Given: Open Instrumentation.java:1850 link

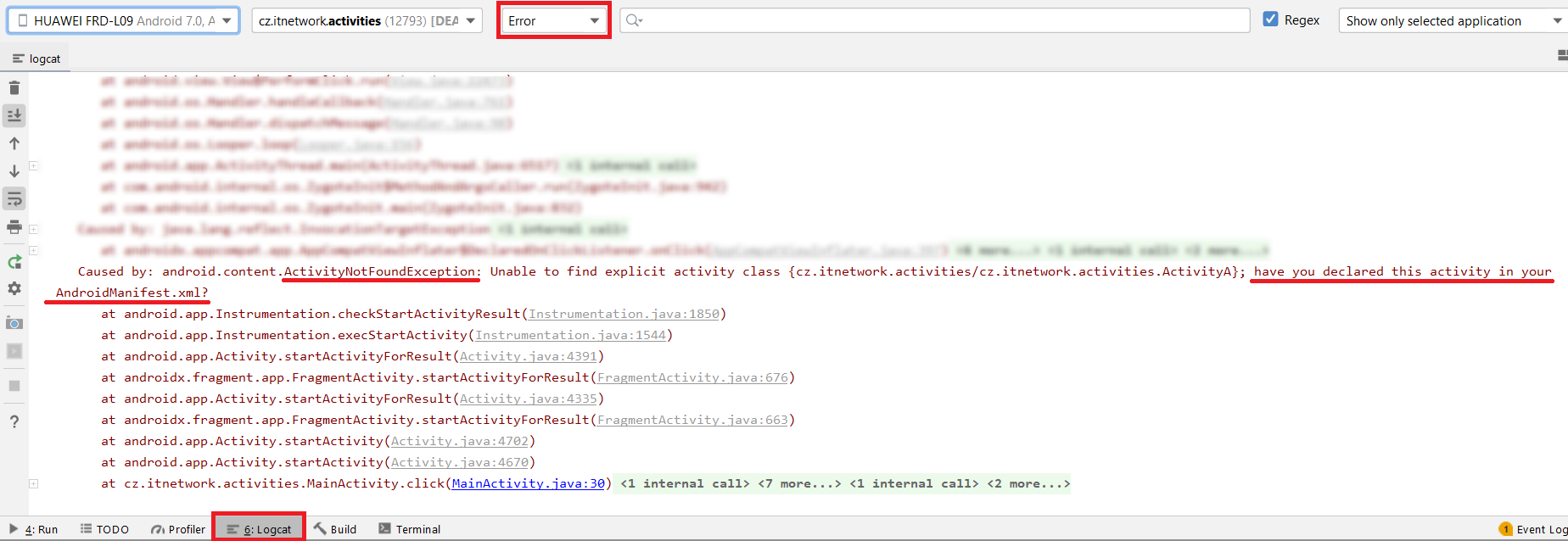Looking at the screenshot, I should pyautogui.click(x=624, y=314).
